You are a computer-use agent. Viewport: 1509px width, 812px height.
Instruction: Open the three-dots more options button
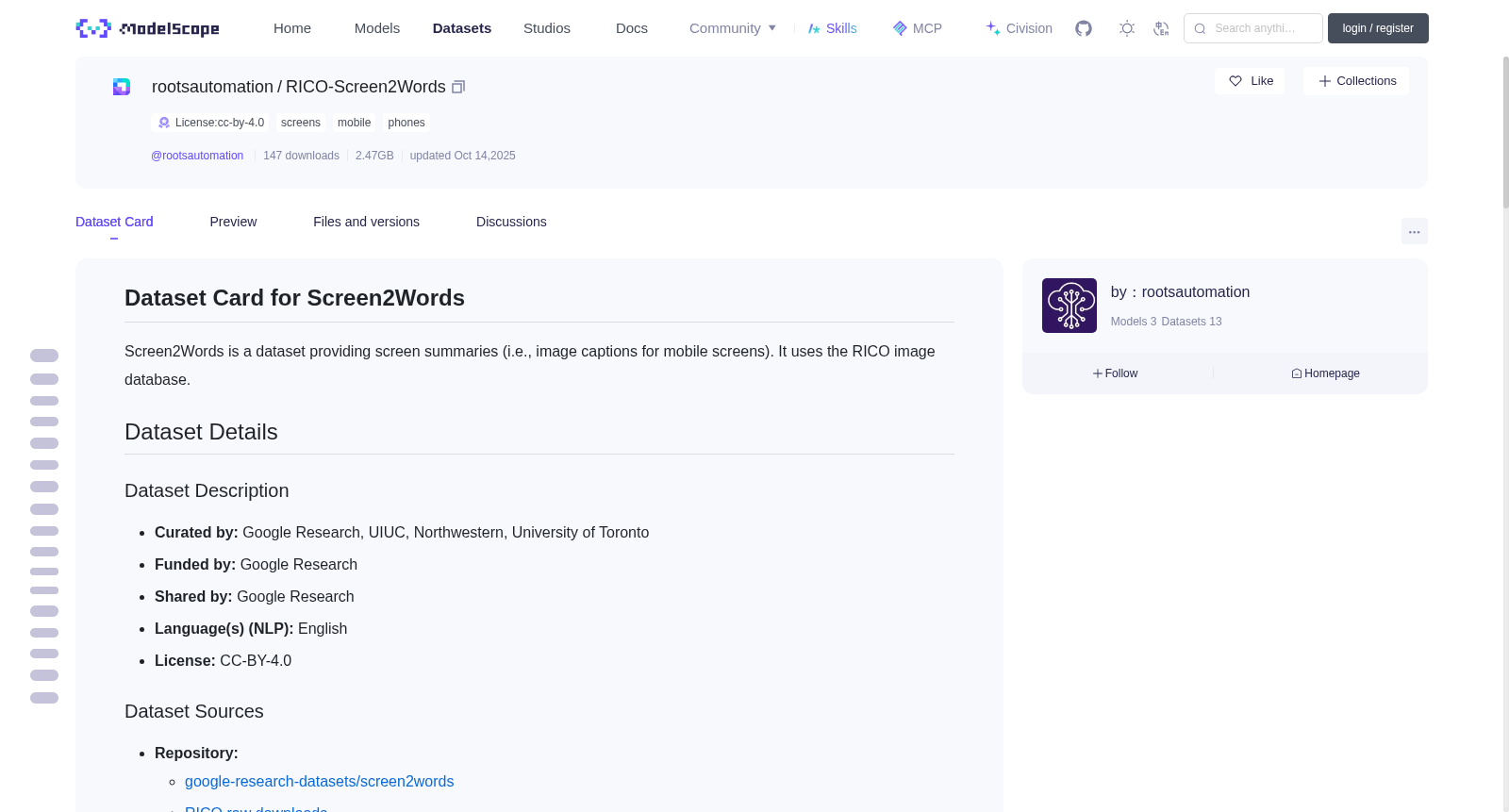[x=1415, y=231]
